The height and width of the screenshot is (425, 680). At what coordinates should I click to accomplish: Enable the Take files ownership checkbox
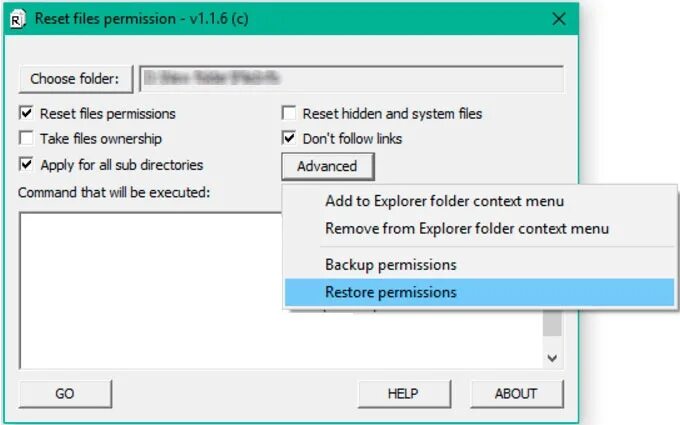click(x=26, y=139)
